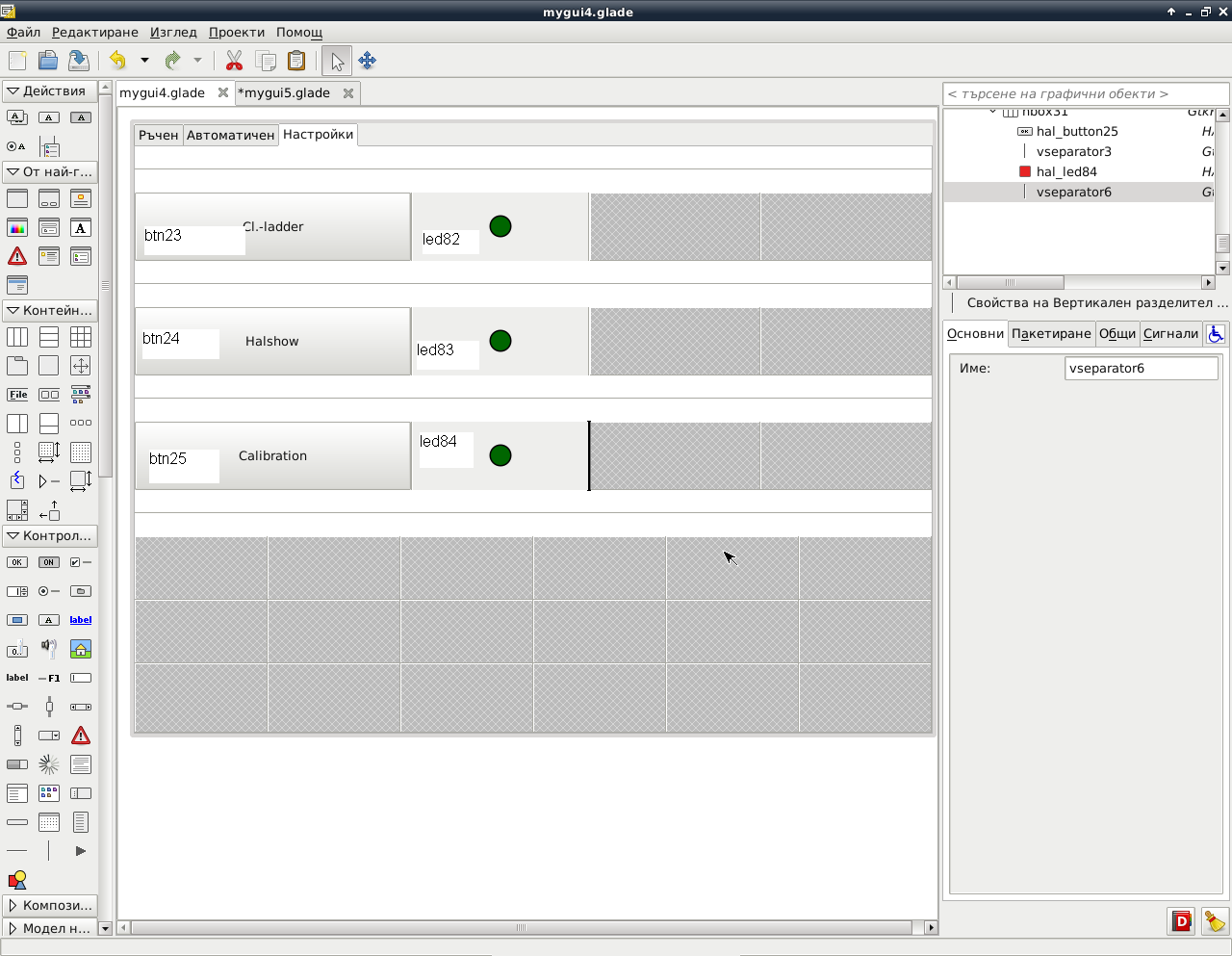Switch to the Автоматичен notebook tab
The width and height of the screenshot is (1232, 956).
click(x=231, y=136)
